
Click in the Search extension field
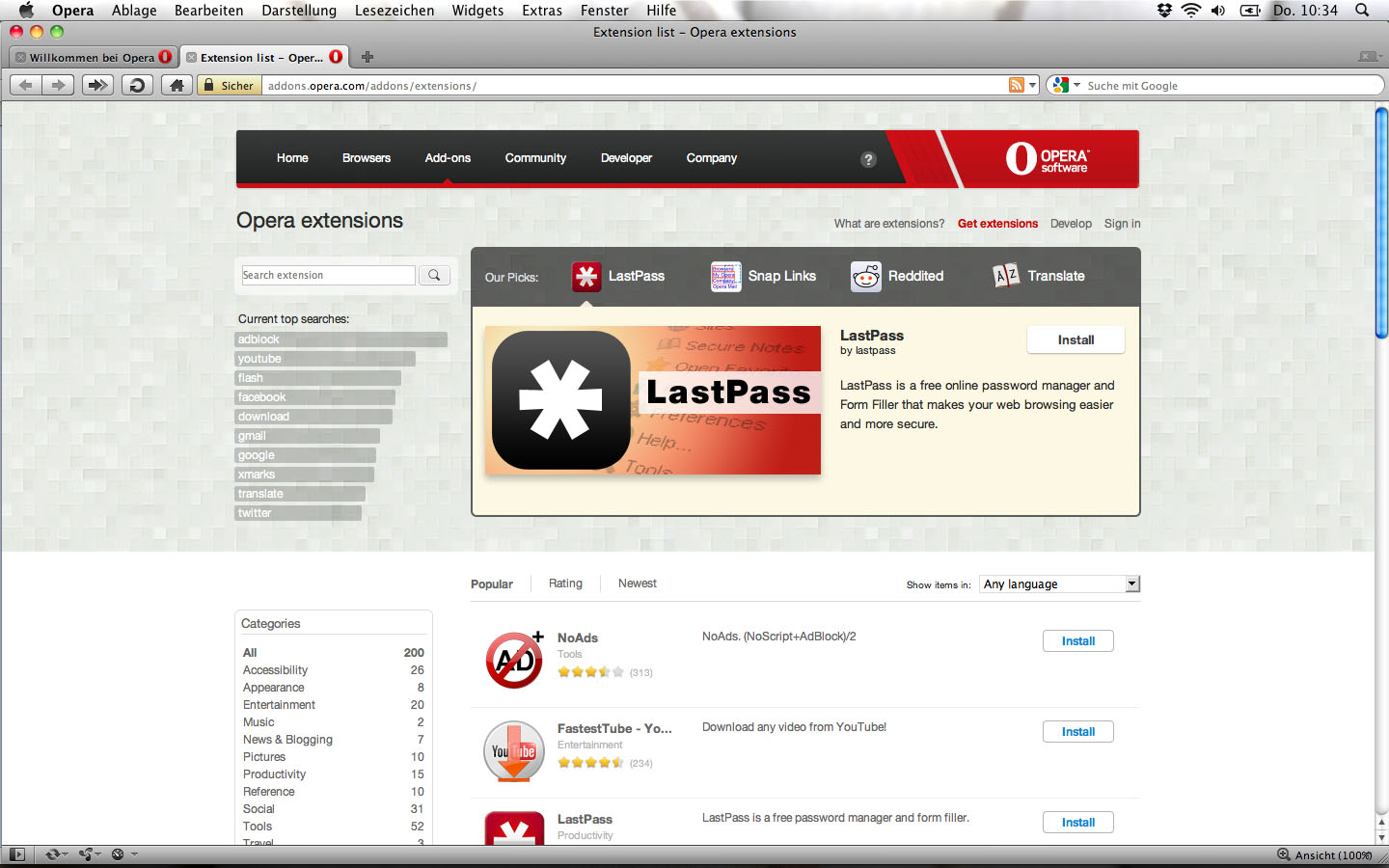(328, 276)
